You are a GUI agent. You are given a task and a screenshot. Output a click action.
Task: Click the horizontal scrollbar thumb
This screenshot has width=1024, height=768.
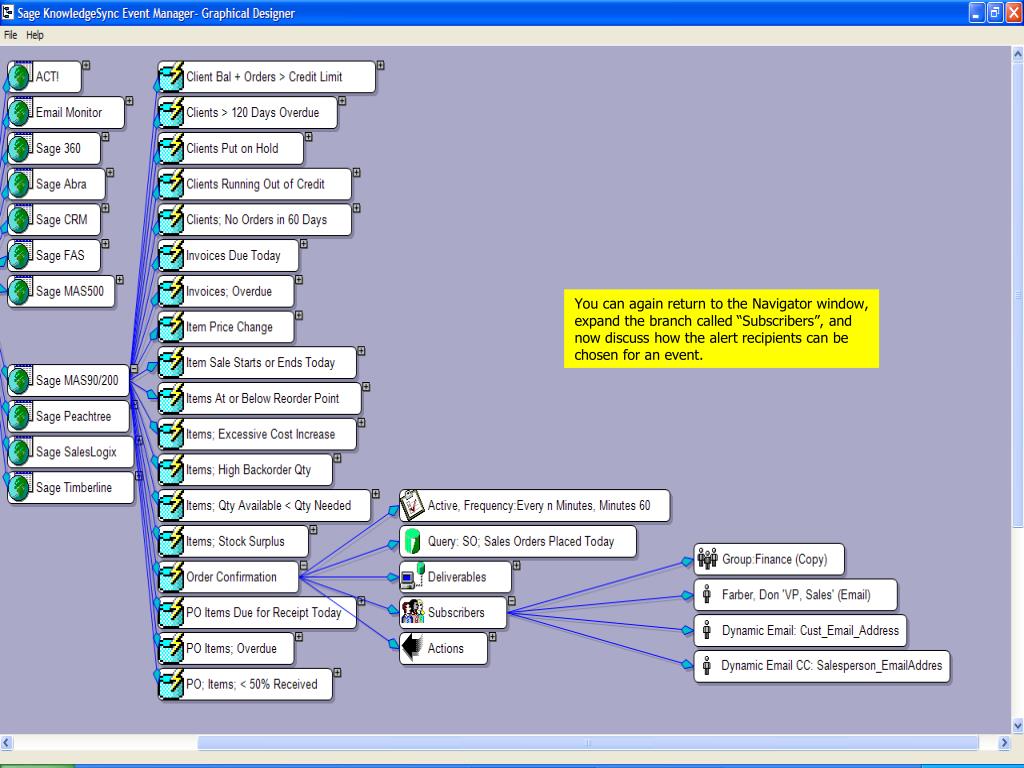[588, 743]
